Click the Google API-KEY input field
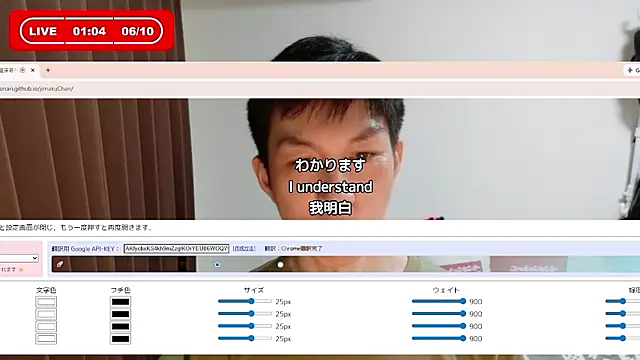Image resolution: width=640 pixels, height=360 pixels. pos(176,249)
